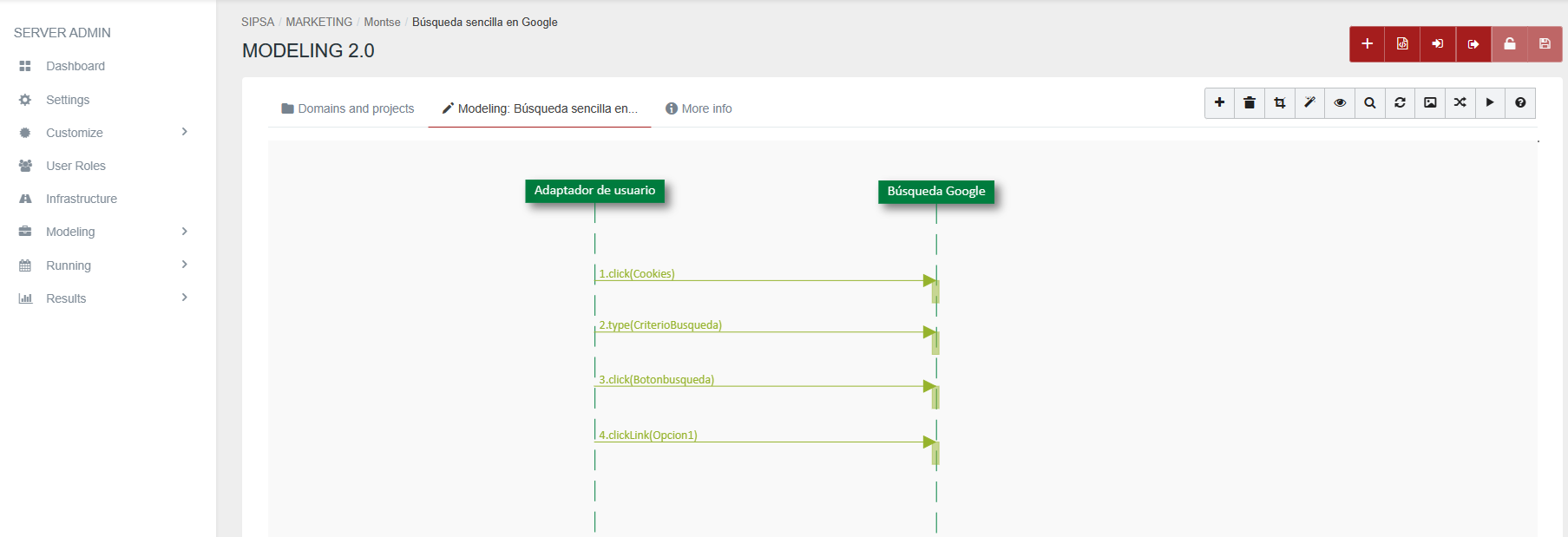The height and width of the screenshot is (537, 1568).
Task: Select the Búsqueda Google lifeline box
Action: click(x=935, y=191)
